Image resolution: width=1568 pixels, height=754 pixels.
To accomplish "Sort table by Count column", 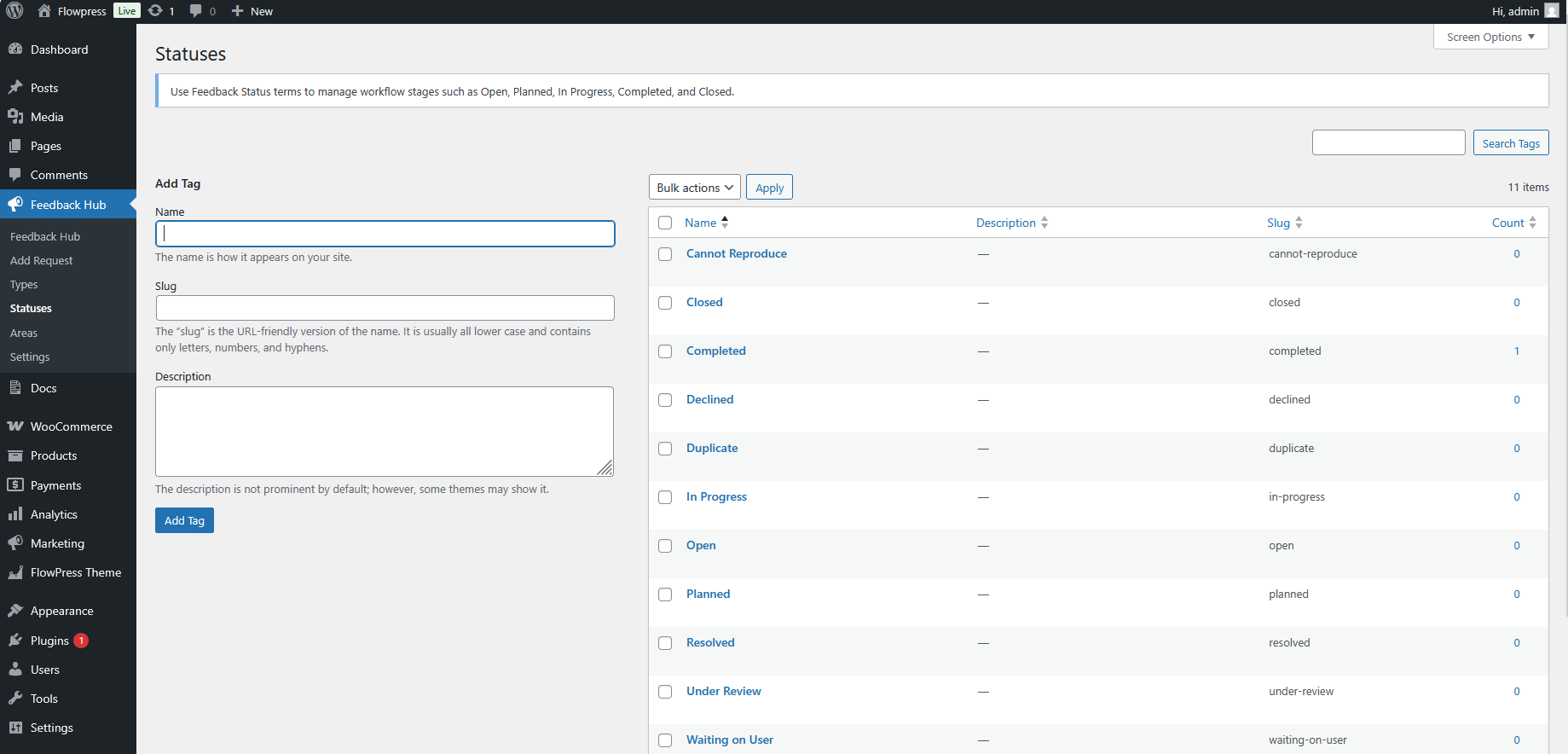I will (x=1513, y=223).
